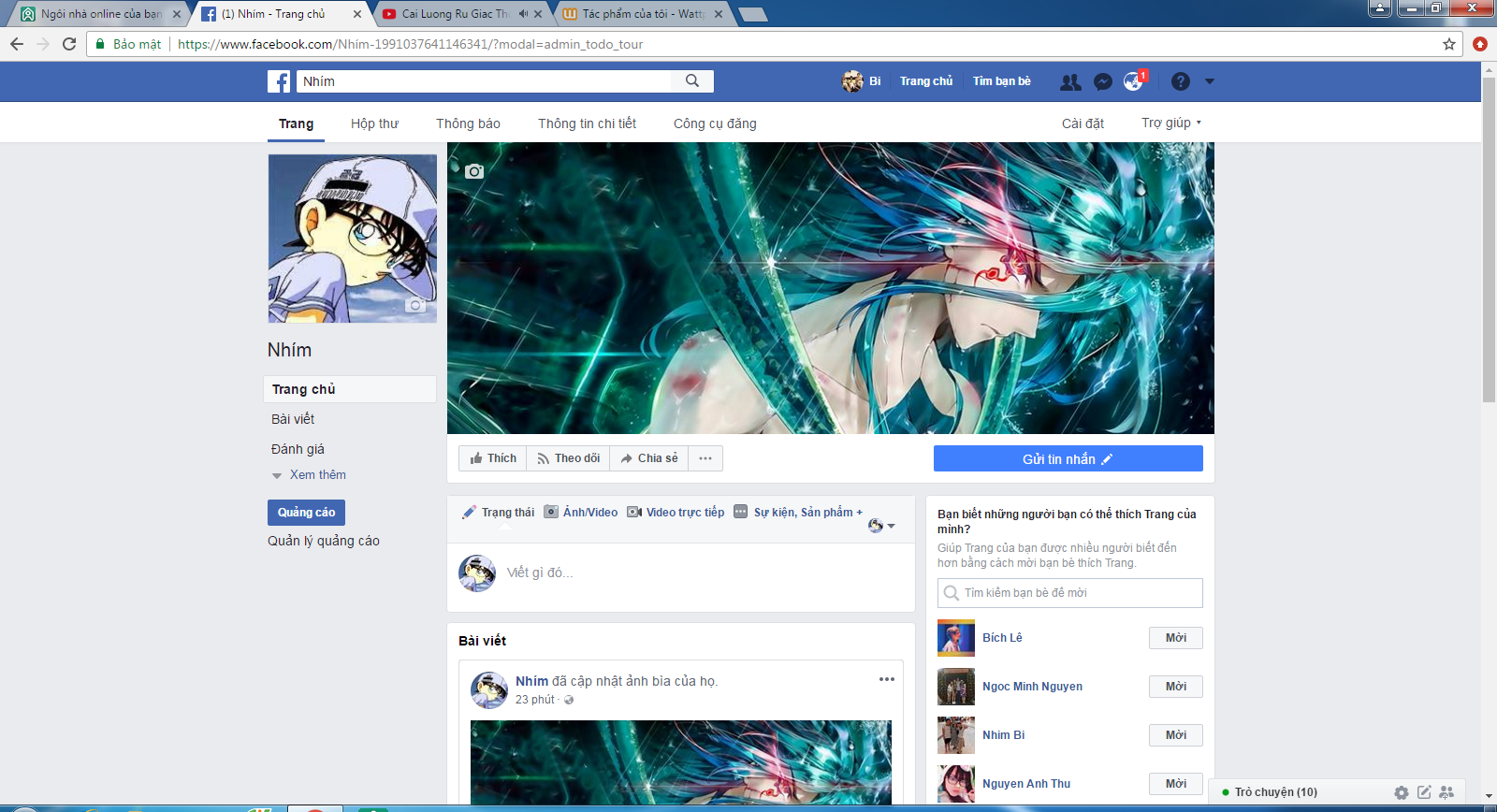The height and width of the screenshot is (812, 1497).
Task: Invite Ngoc Minh Nguyen with Mời button
Action: (x=1176, y=687)
